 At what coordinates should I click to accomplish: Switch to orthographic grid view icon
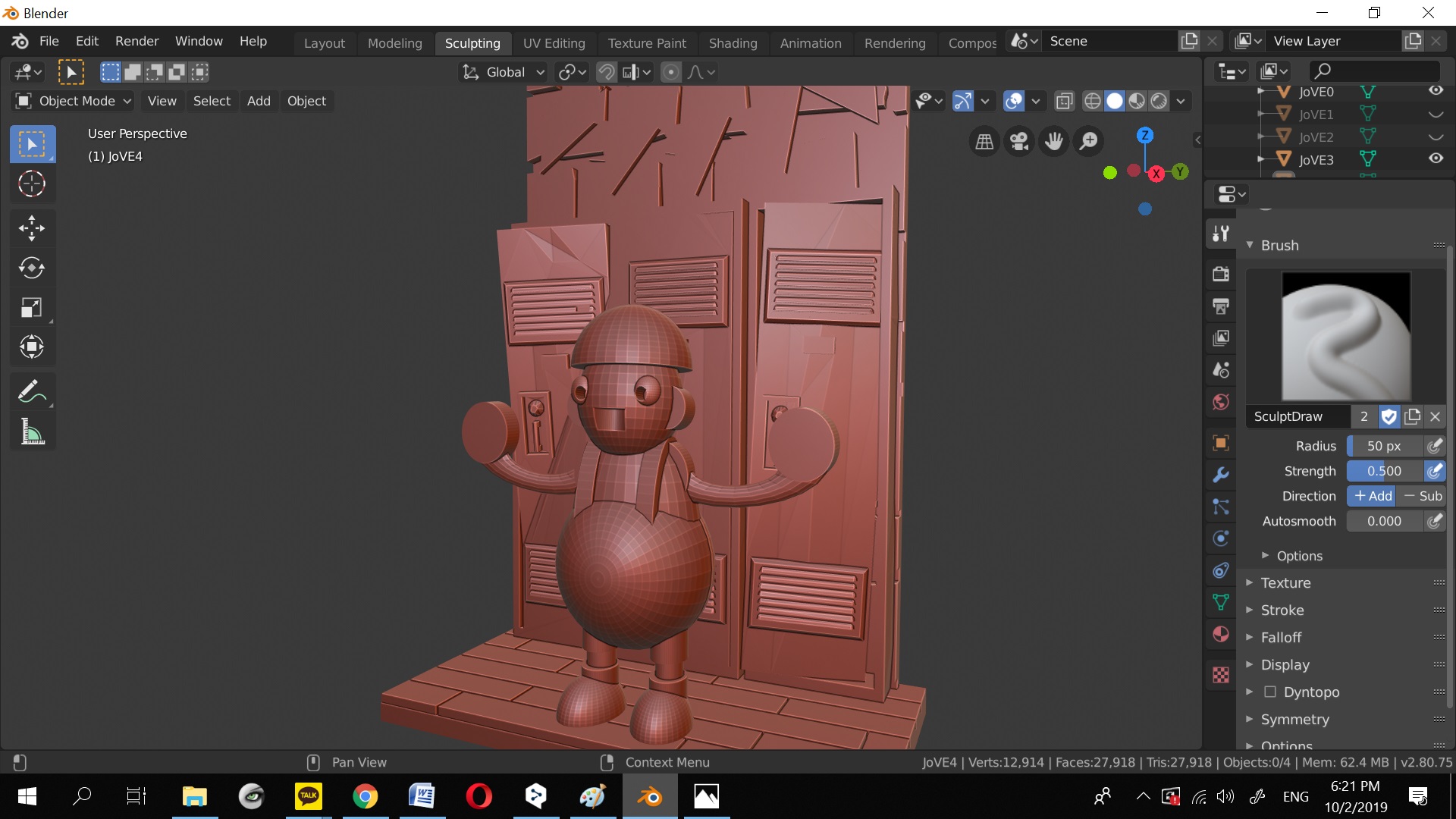pyautogui.click(x=984, y=141)
